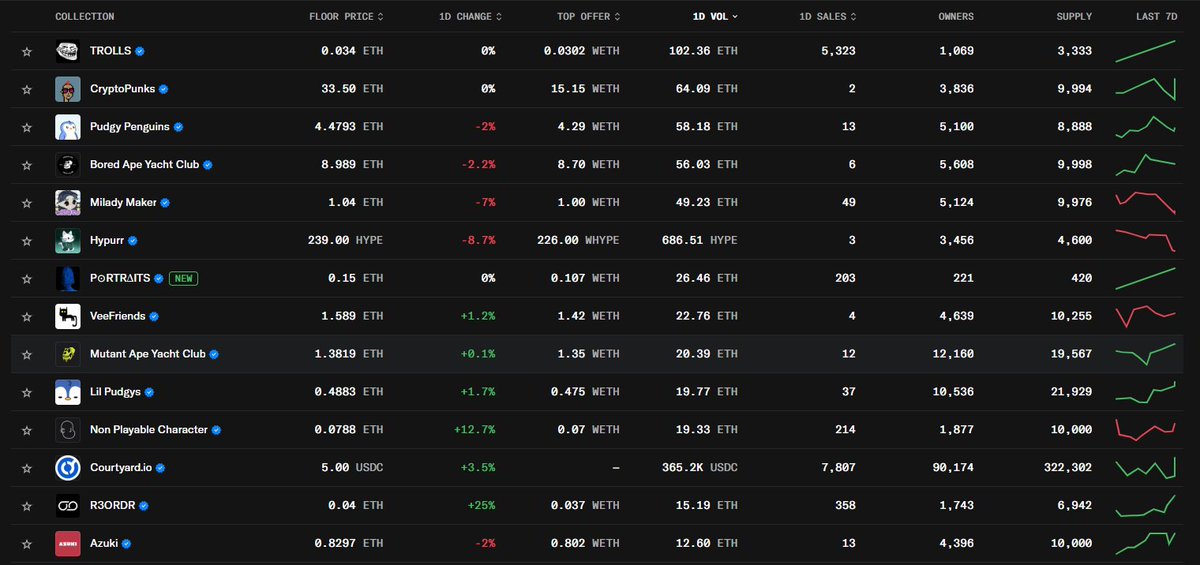Open the Mutant Ape Yacht Club avatar
This screenshot has width=1200, height=565.
click(68, 354)
